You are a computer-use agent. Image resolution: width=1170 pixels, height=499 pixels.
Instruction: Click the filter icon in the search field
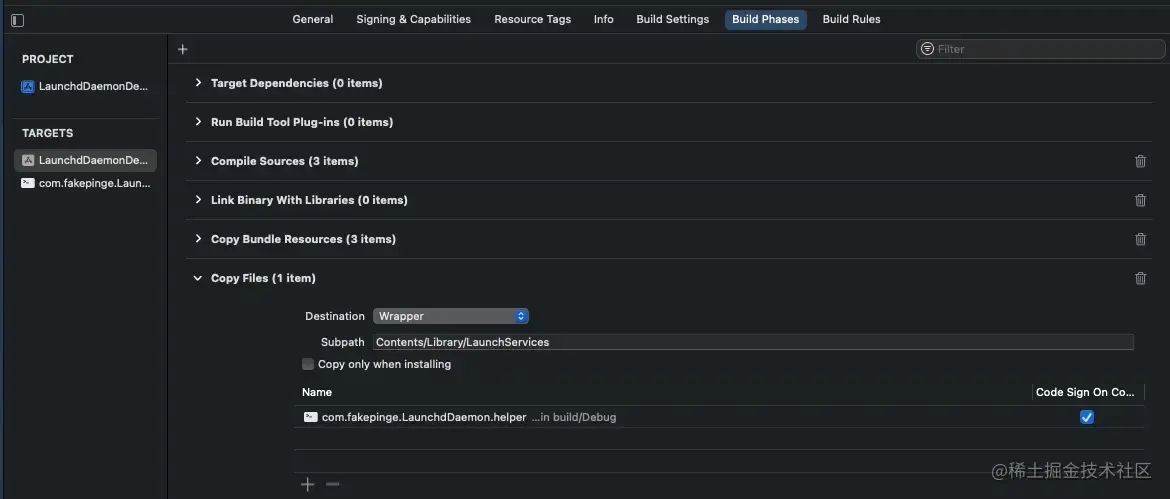point(927,48)
